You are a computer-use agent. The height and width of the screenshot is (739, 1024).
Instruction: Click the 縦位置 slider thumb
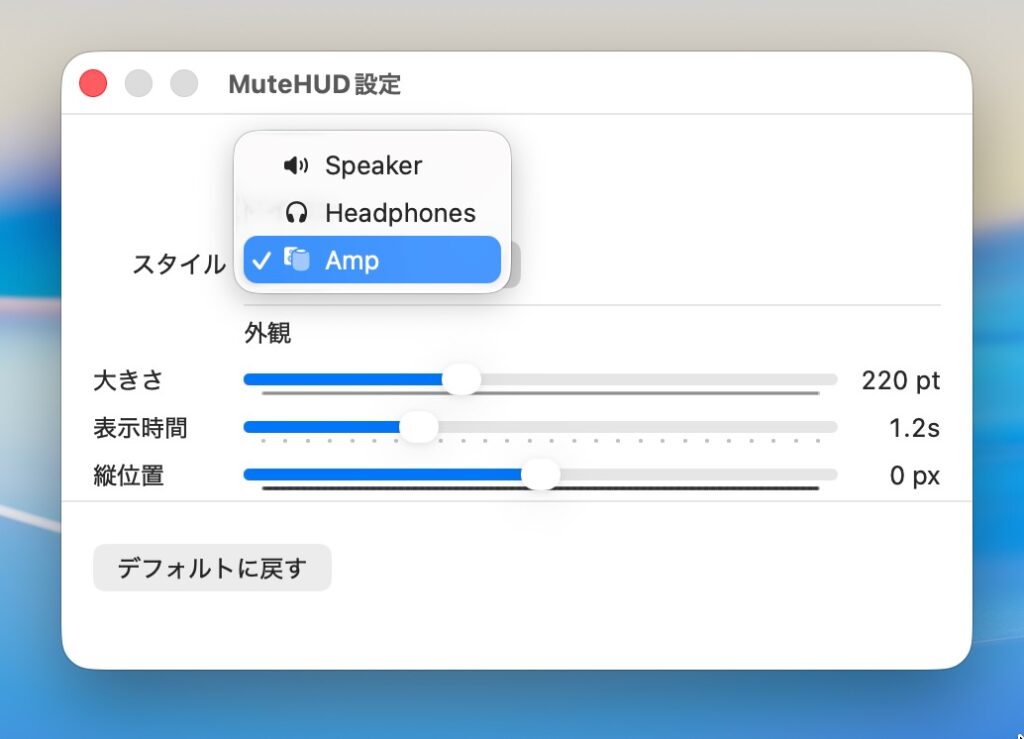(541, 475)
